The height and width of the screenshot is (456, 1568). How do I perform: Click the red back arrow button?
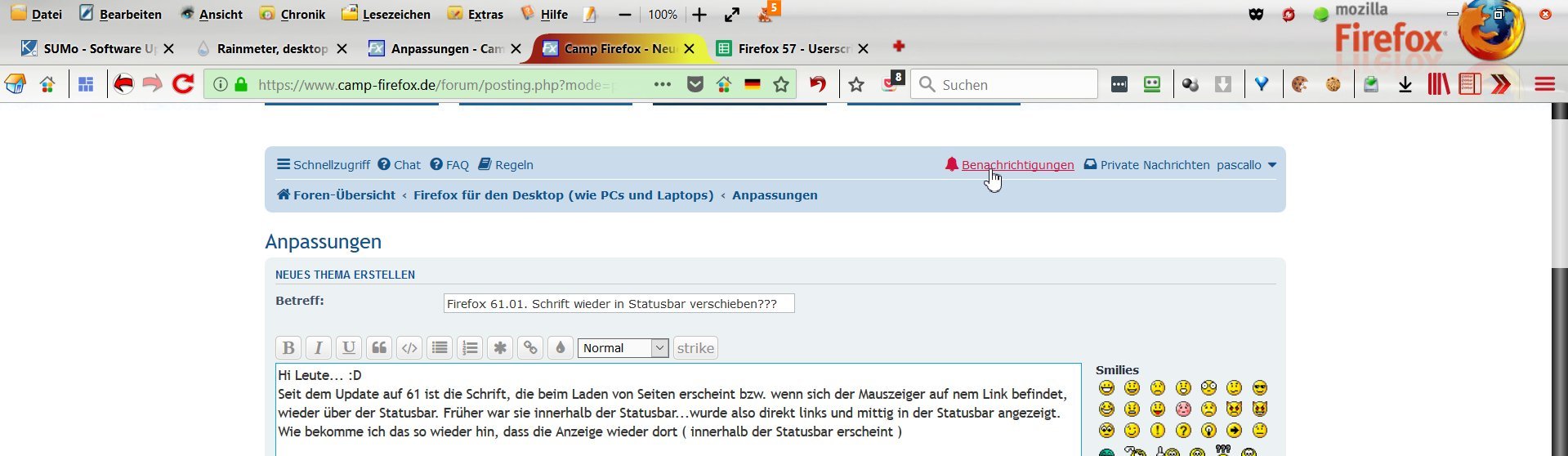[123, 84]
